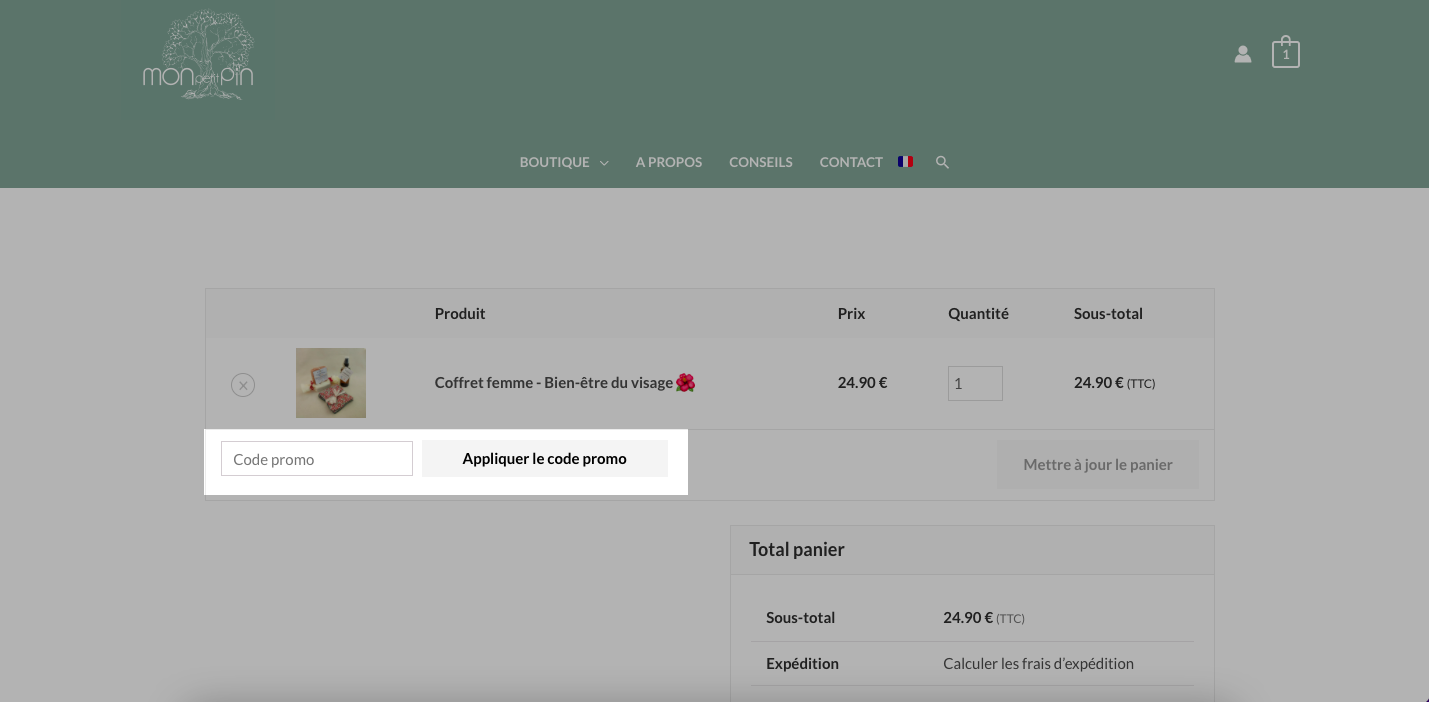Open Coffret femme - Bien-être du visage link
The height and width of the screenshot is (702, 1429).
564,383
